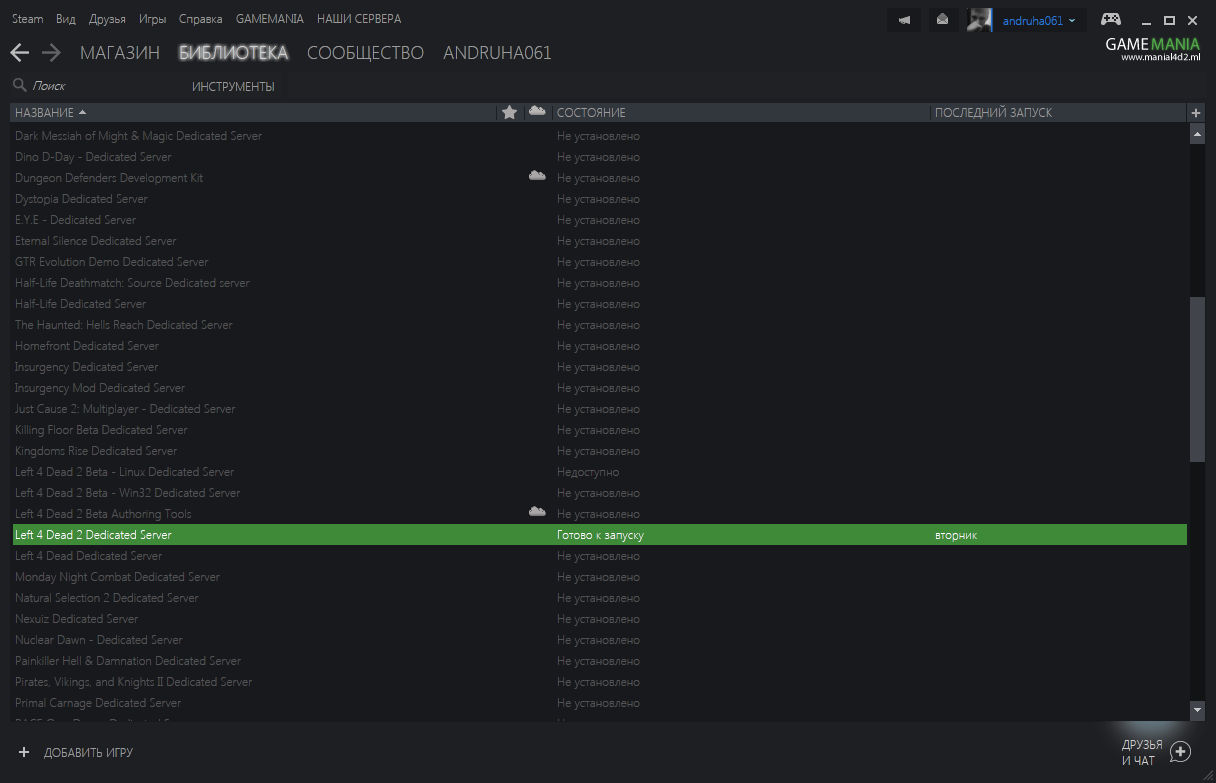Click the ДОБАВИТЬ ИГРУ button
This screenshot has width=1216, height=783.
point(76,752)
